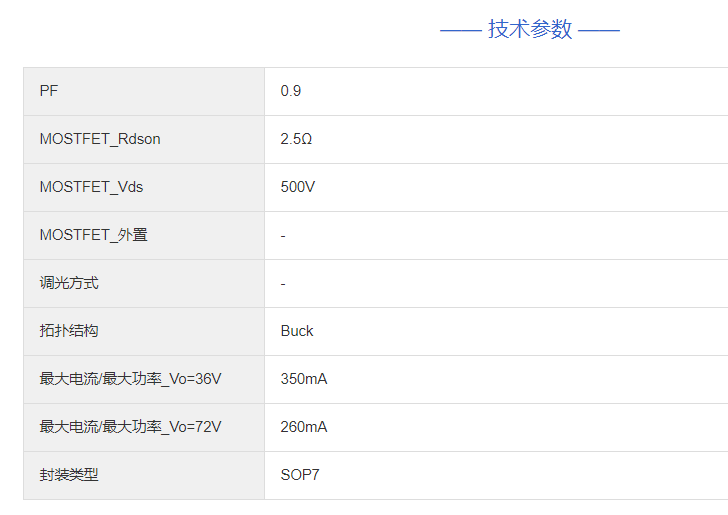Click the MOSTFET_Rdson label
This screenshot has height=515, width=728.
point(100,139)
